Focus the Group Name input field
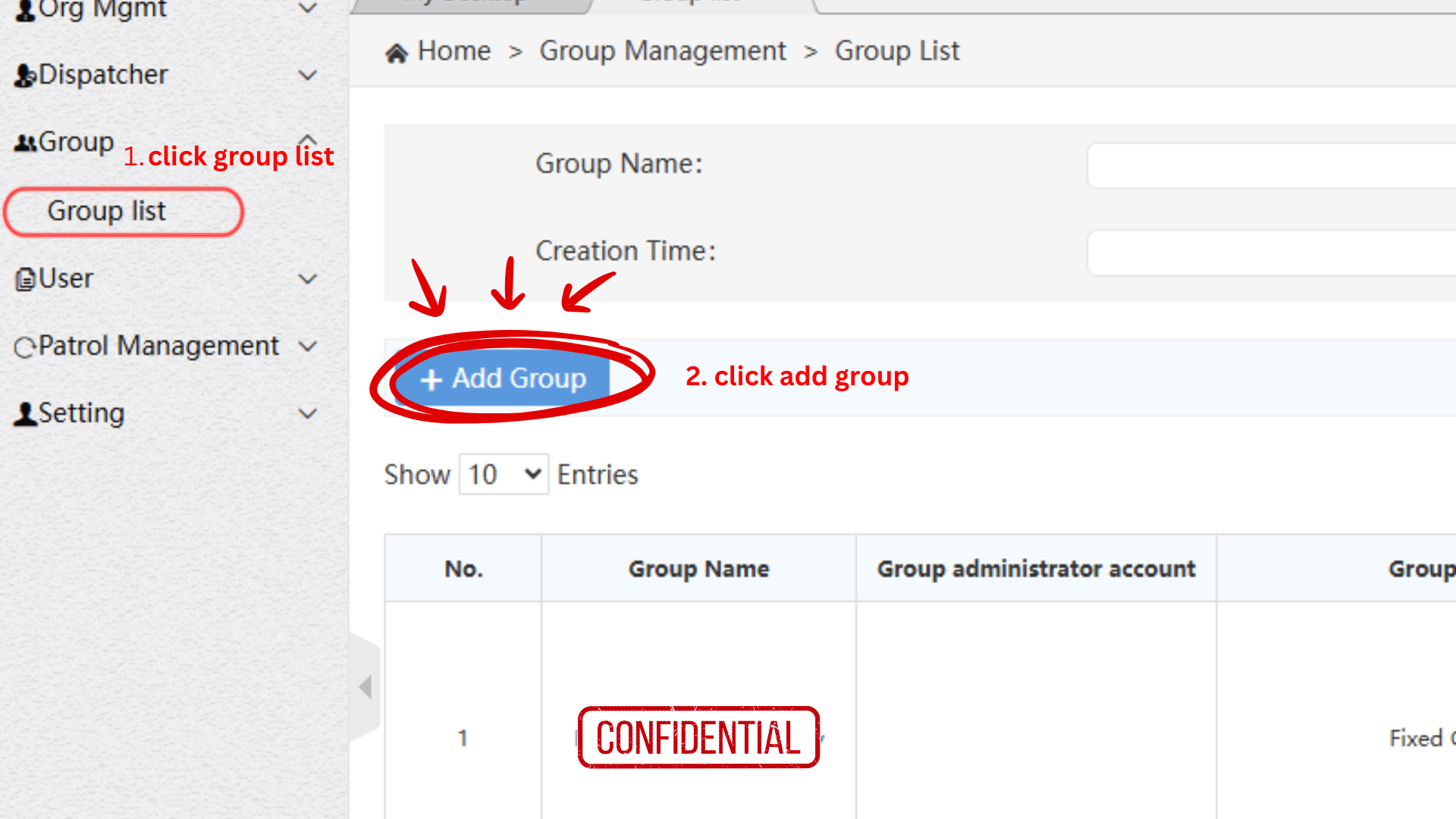The width and height of the screenshot is (1456, 819). [x=1272, y=165]
